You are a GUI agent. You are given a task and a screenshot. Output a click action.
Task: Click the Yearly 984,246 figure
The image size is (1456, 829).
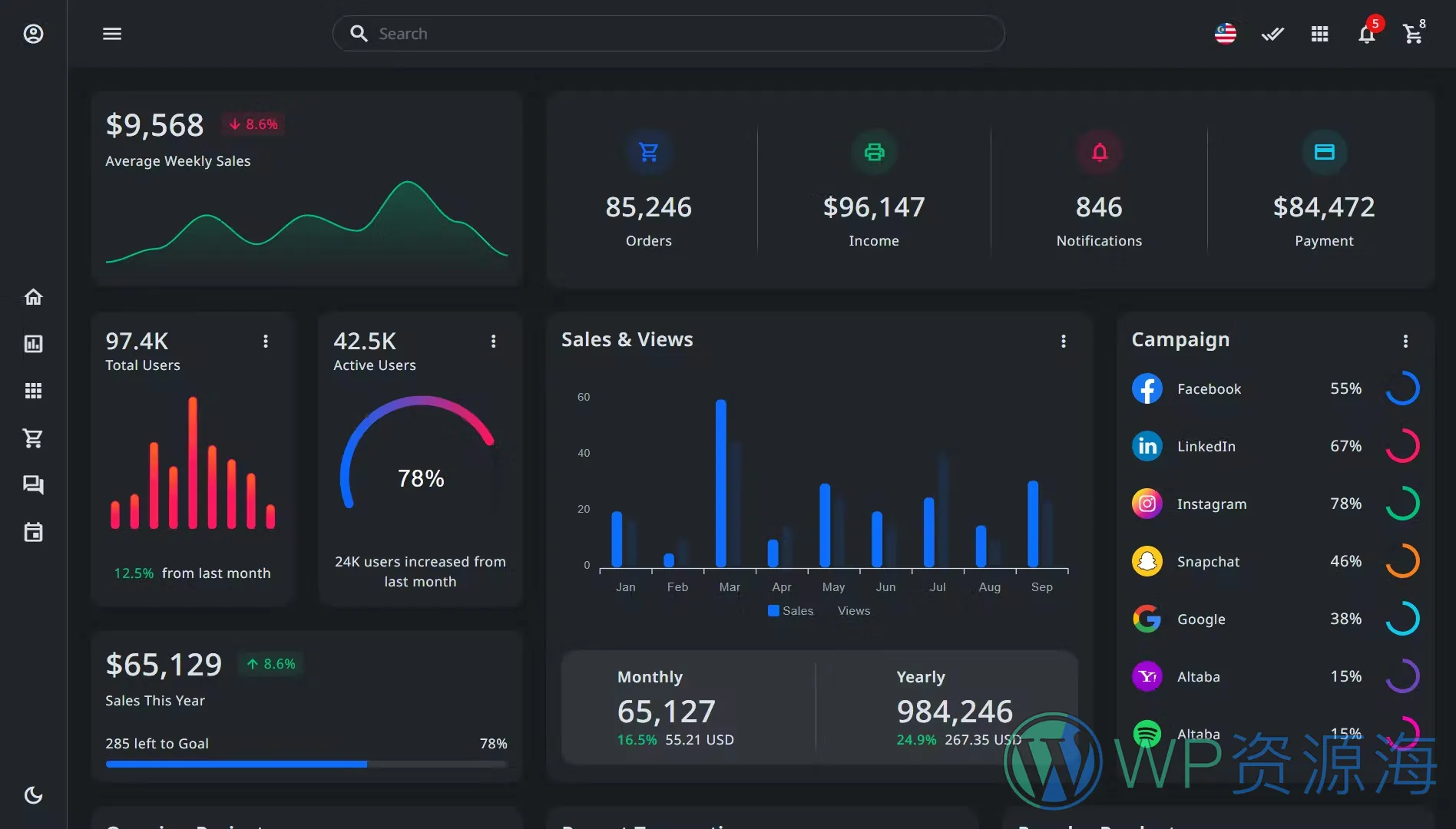(955, 712)
